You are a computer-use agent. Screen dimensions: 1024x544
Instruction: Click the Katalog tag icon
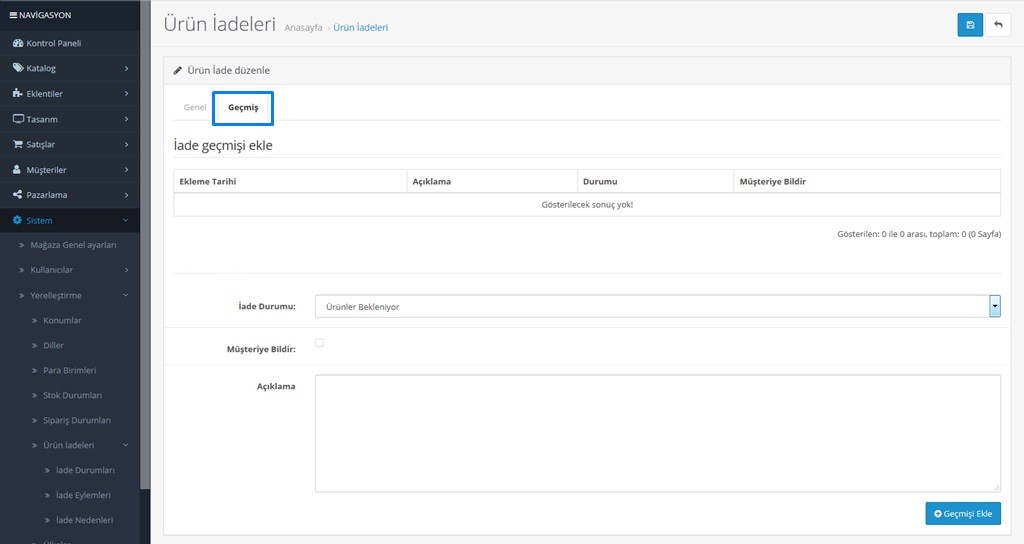18,69
